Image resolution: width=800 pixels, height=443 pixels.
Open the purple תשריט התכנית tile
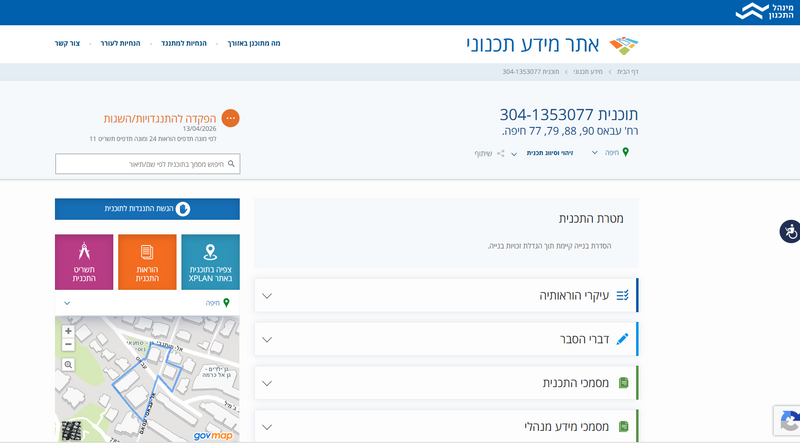point(84,262)
